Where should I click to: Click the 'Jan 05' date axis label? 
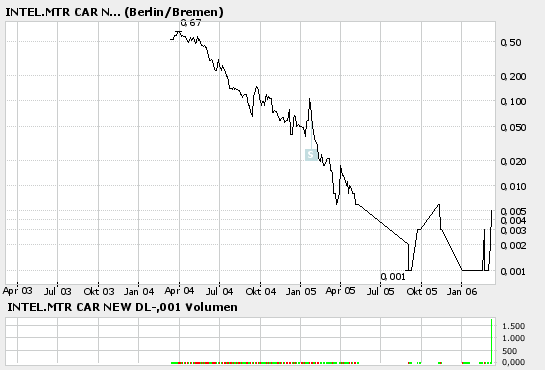[x=301, y=291]
